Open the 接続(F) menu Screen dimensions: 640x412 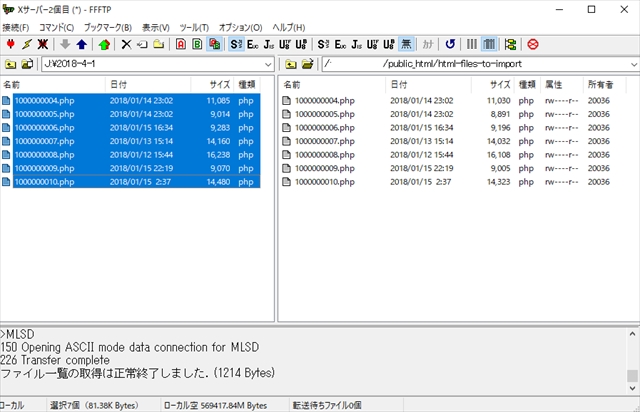[15, 27]
